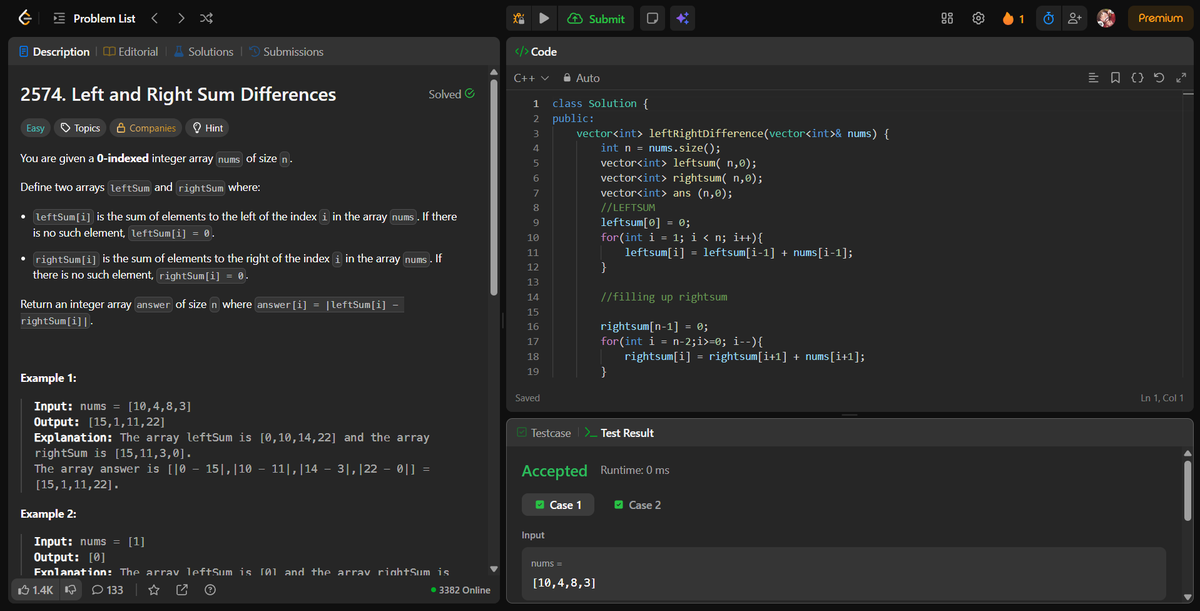The width and height of the screenshot is (1200, 611).
Task: Click the invite user icon
Action: coord(1075,18)
